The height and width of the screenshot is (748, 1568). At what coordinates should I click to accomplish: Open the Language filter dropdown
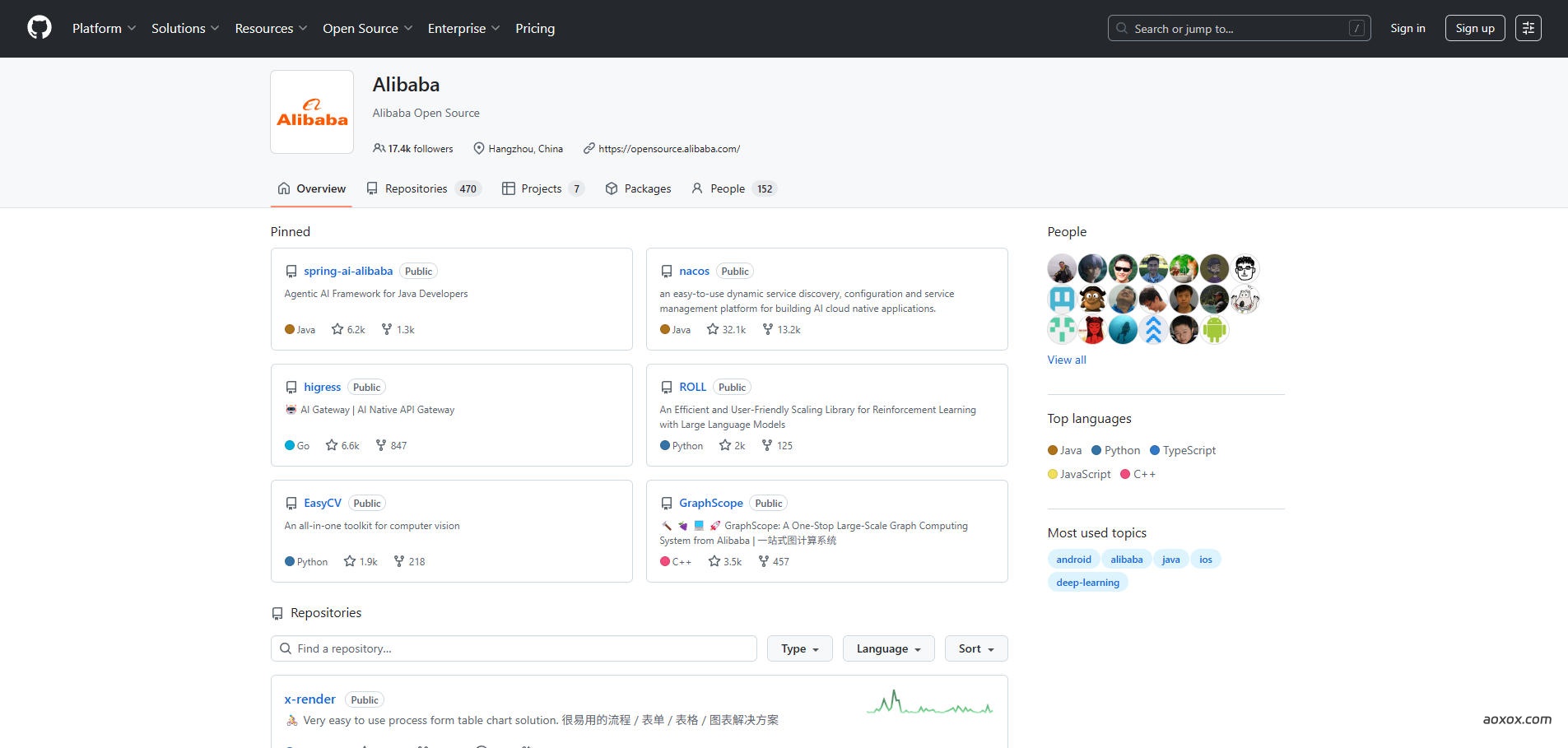[x=888, y=648]
